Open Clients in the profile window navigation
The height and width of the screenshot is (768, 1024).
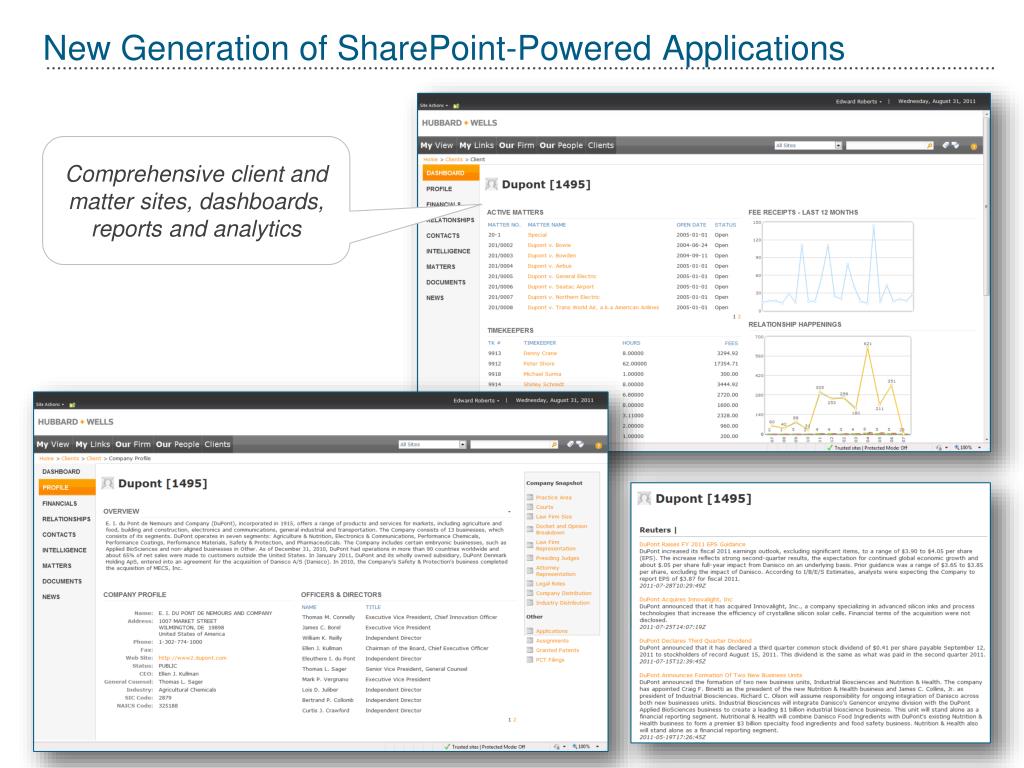[x=217, y=445]
